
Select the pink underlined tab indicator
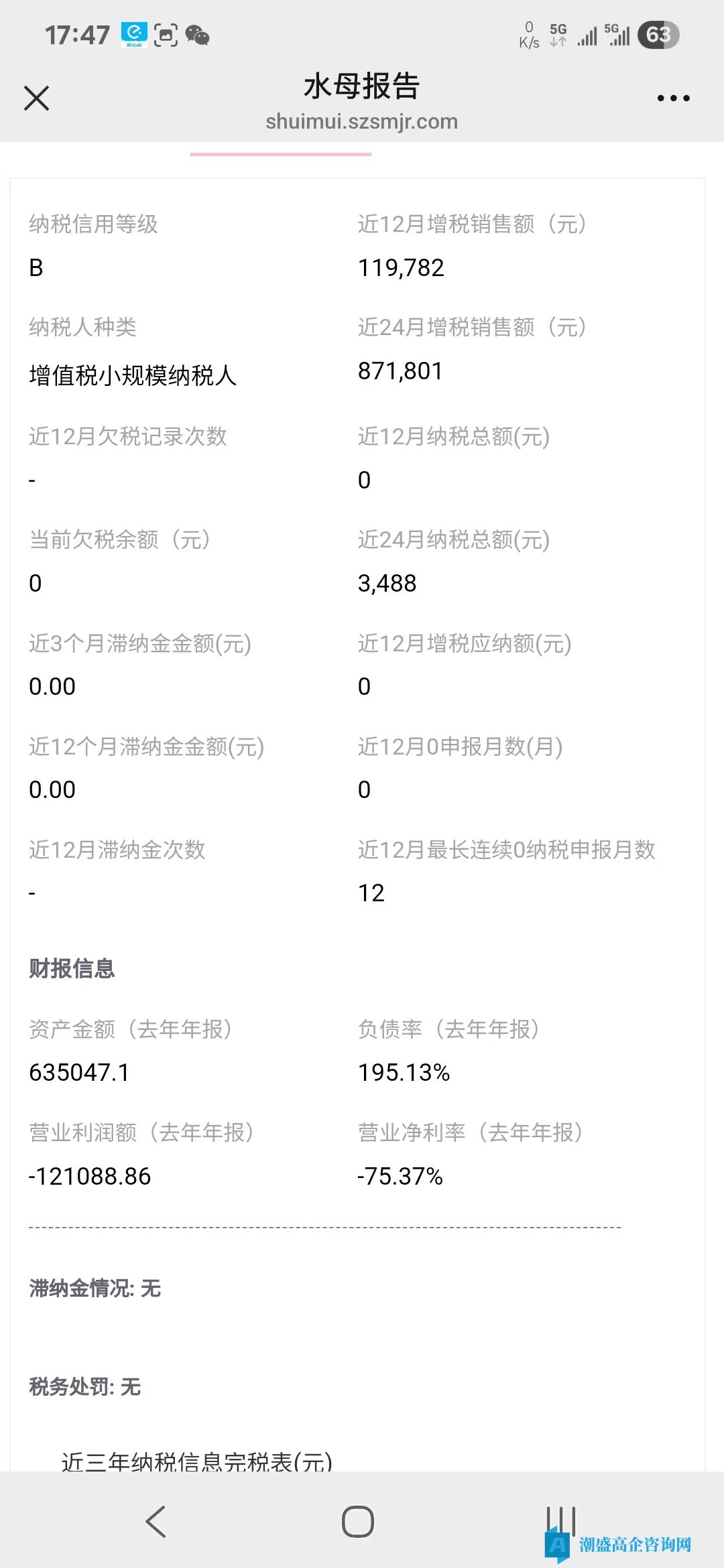click(x=280, y=154)
